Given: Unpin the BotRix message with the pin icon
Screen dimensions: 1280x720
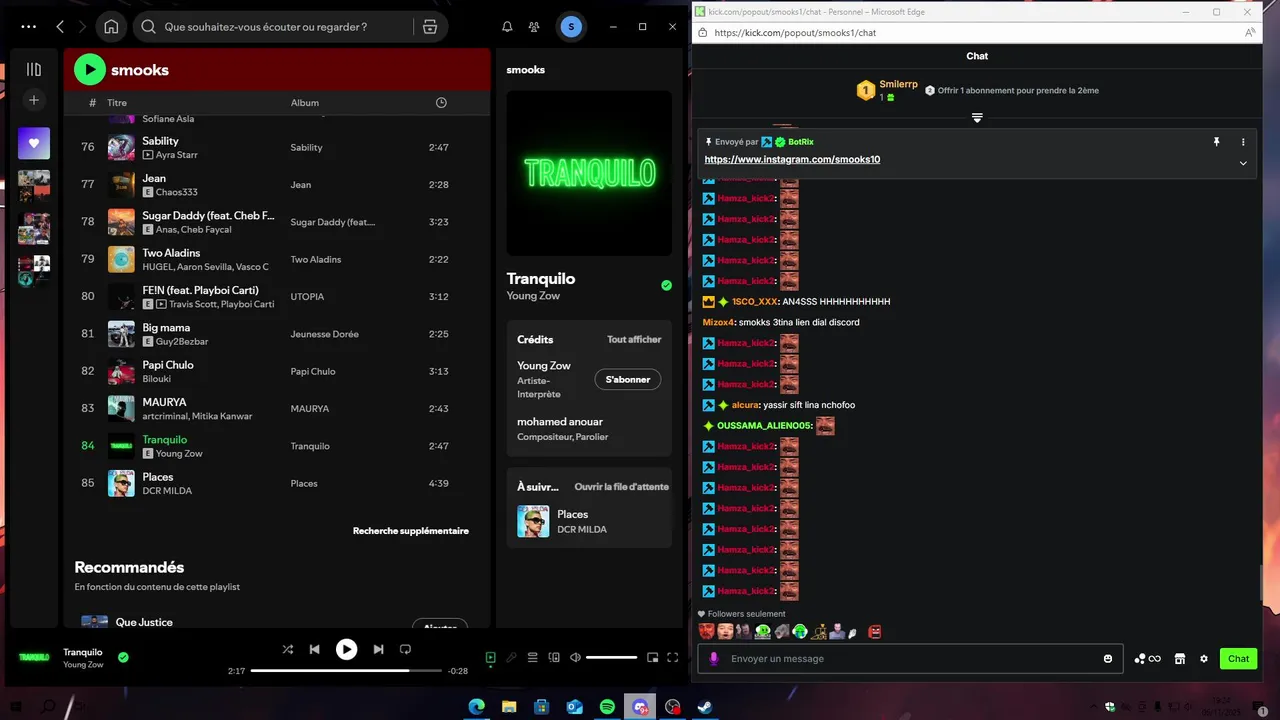Looking at the screenshot, I should coord(1216,142).
